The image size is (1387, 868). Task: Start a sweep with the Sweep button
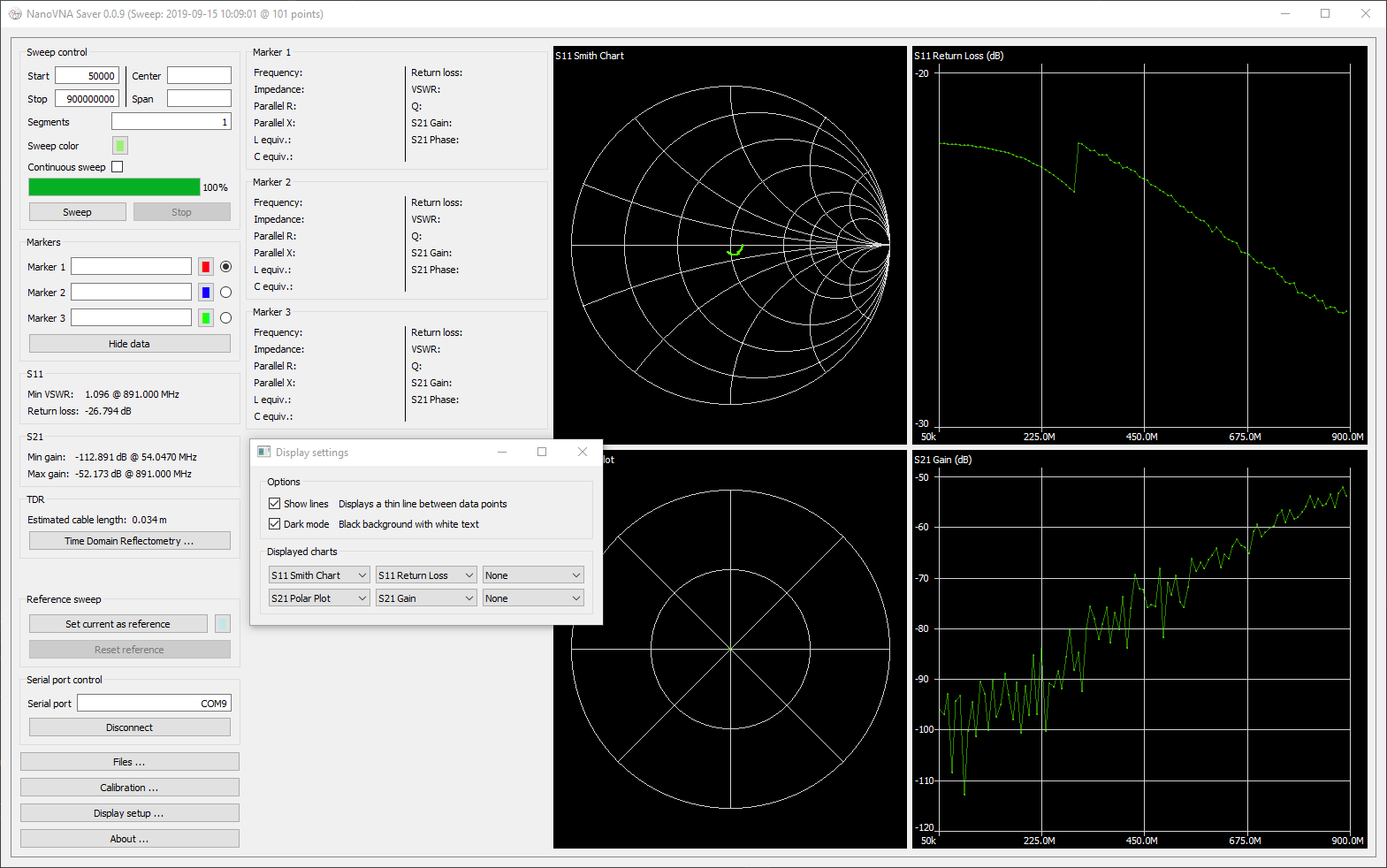point(77,212)
